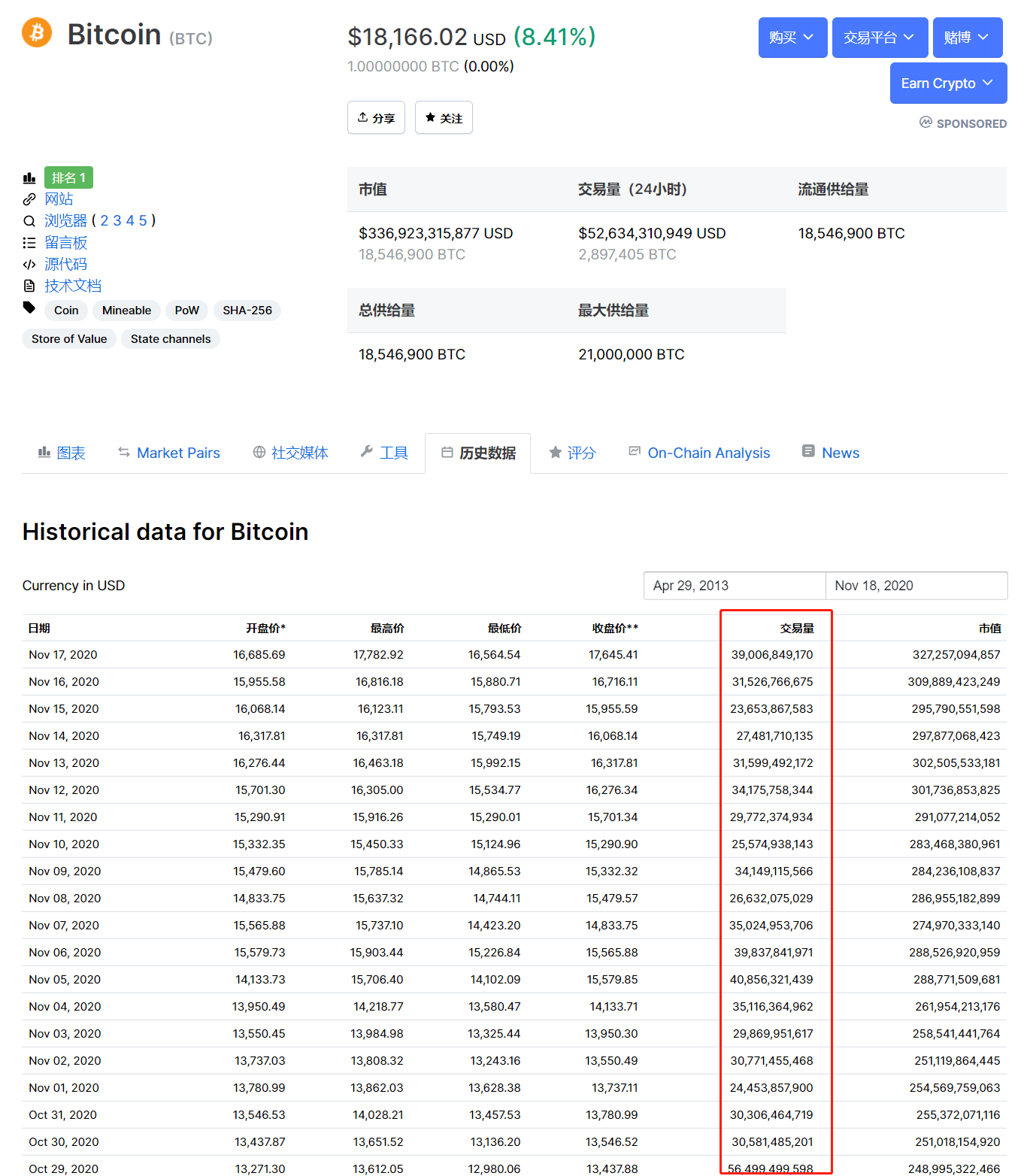
Task: Click the Nov 18, 2020 end date field
Action: (916, 586)
